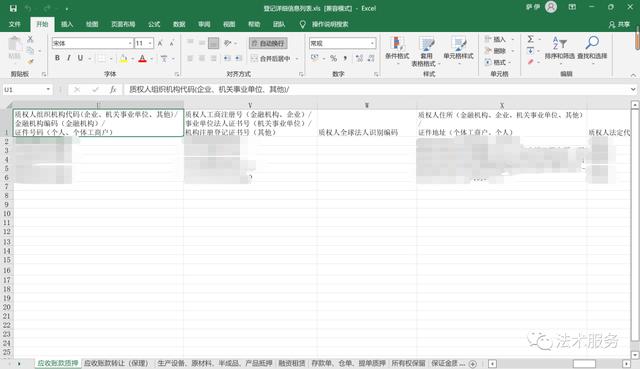Click the Wrap Text button
This screenshot has height=369, width=640.
(268, 43)
